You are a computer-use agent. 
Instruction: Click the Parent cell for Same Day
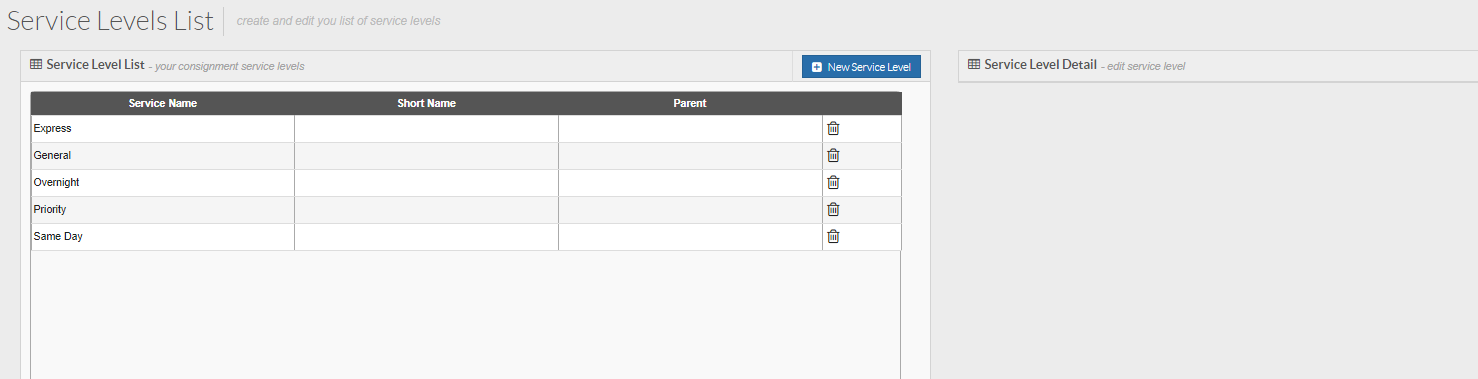[x=690, y=236]
